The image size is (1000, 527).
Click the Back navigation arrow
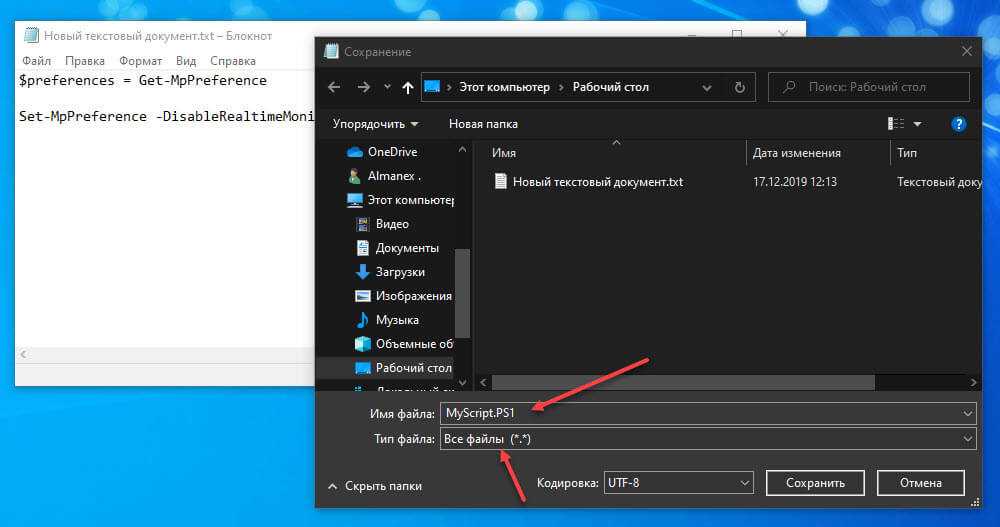[x=334, y=87]
